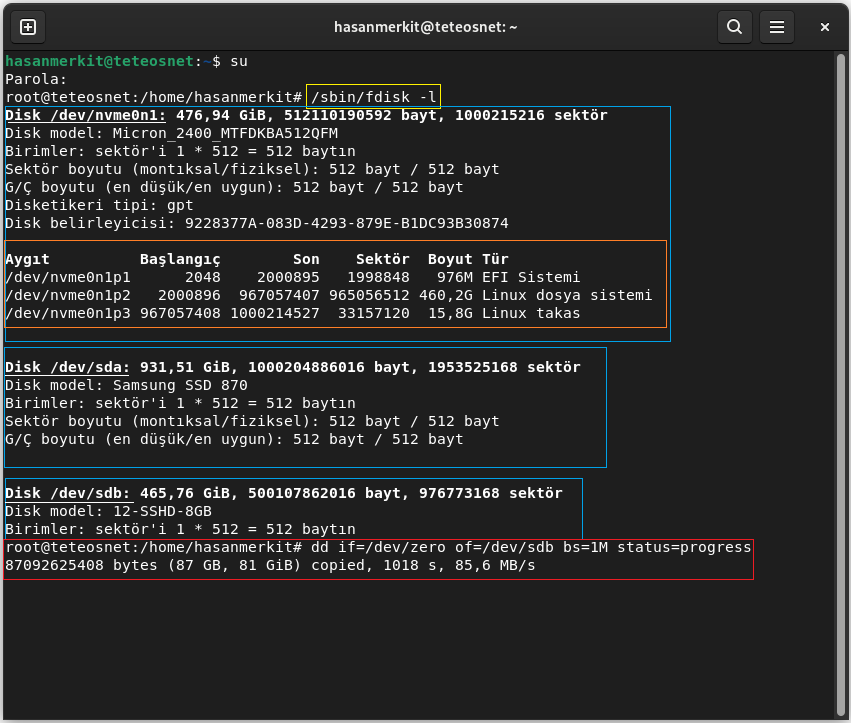Viewport: 851px width, 723px height.
Task: Click the Linux takas partition type
Action: click(531, 313)
